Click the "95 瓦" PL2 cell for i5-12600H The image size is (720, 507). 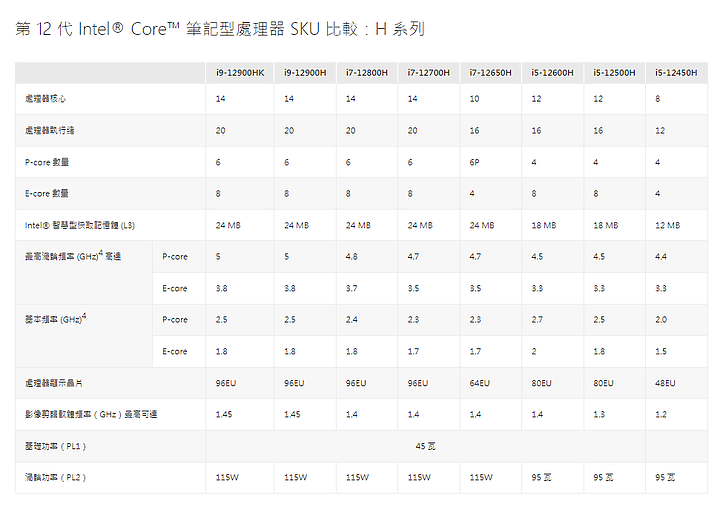click(541, 478)
